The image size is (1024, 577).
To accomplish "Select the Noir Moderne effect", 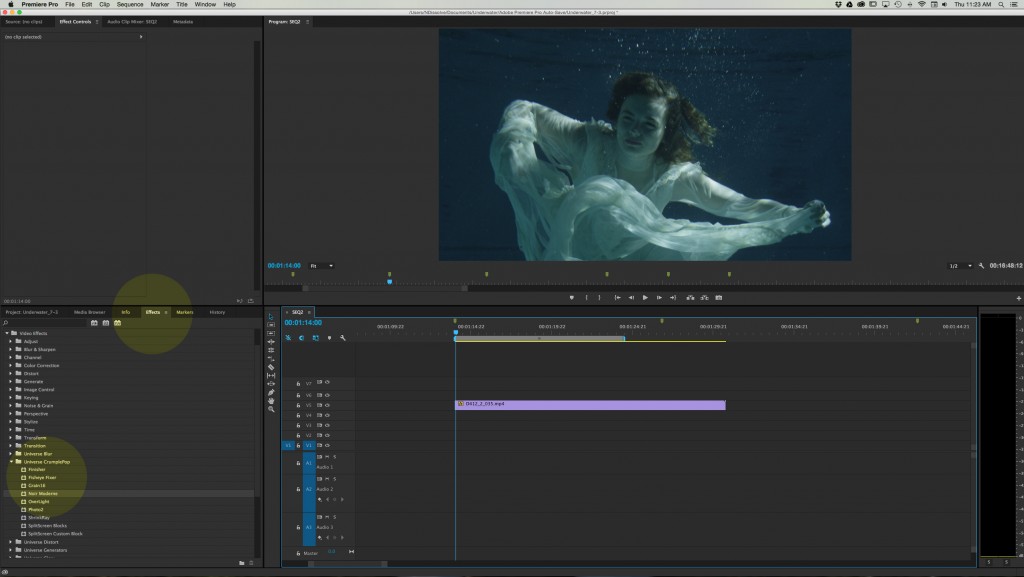I will click(x=42, y=494).
